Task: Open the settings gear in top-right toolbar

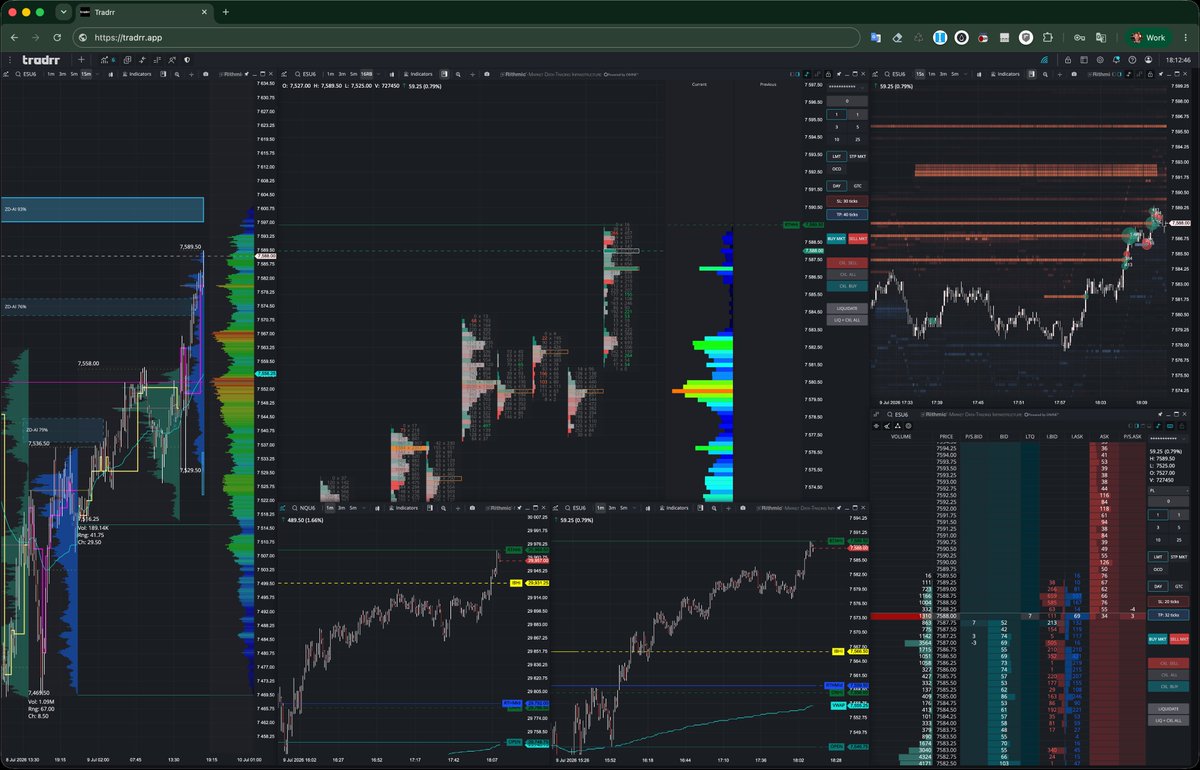Action: pyautogui.click(x=1100, y=60)
